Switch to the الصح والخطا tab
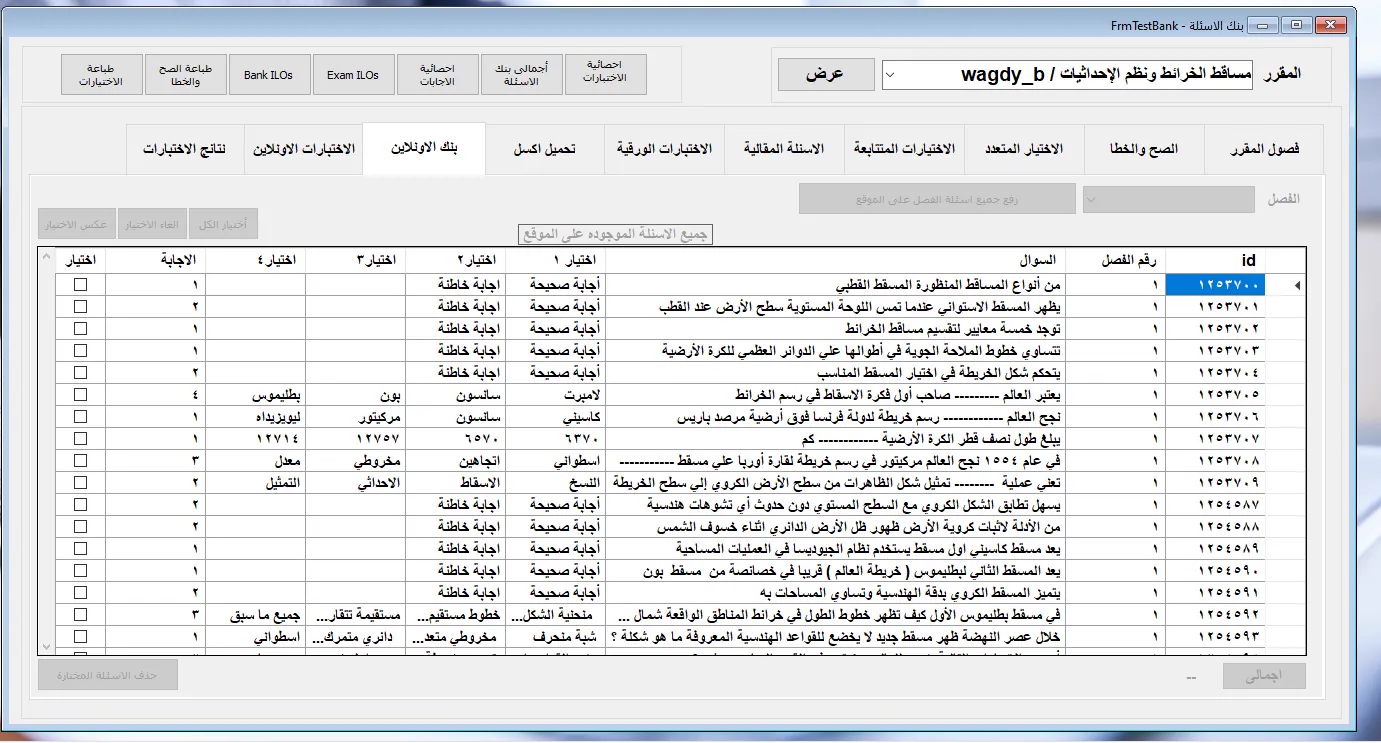Viewport: 1381px width, 743px height. (x=1144, y=149)
